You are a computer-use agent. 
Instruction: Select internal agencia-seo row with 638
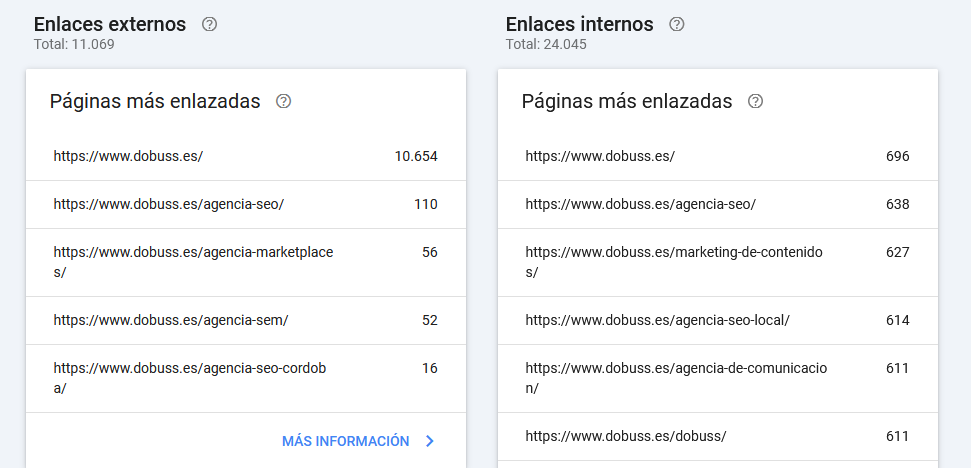pos(718,205)
